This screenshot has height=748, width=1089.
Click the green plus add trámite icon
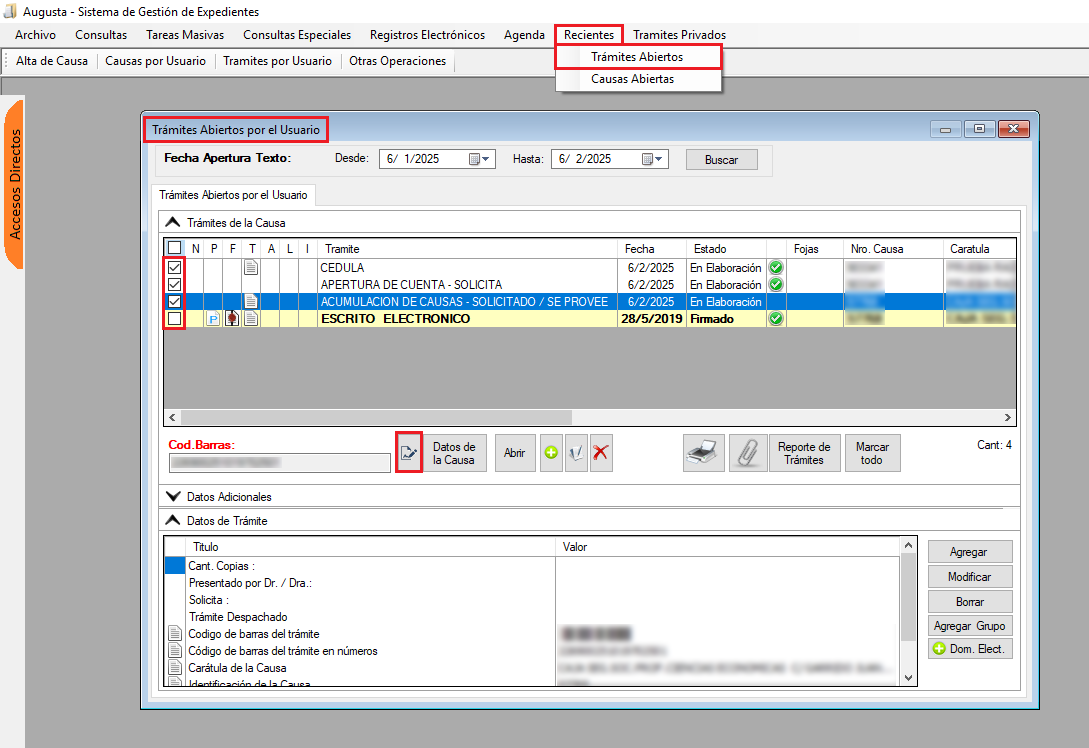(x=551, y=453)
